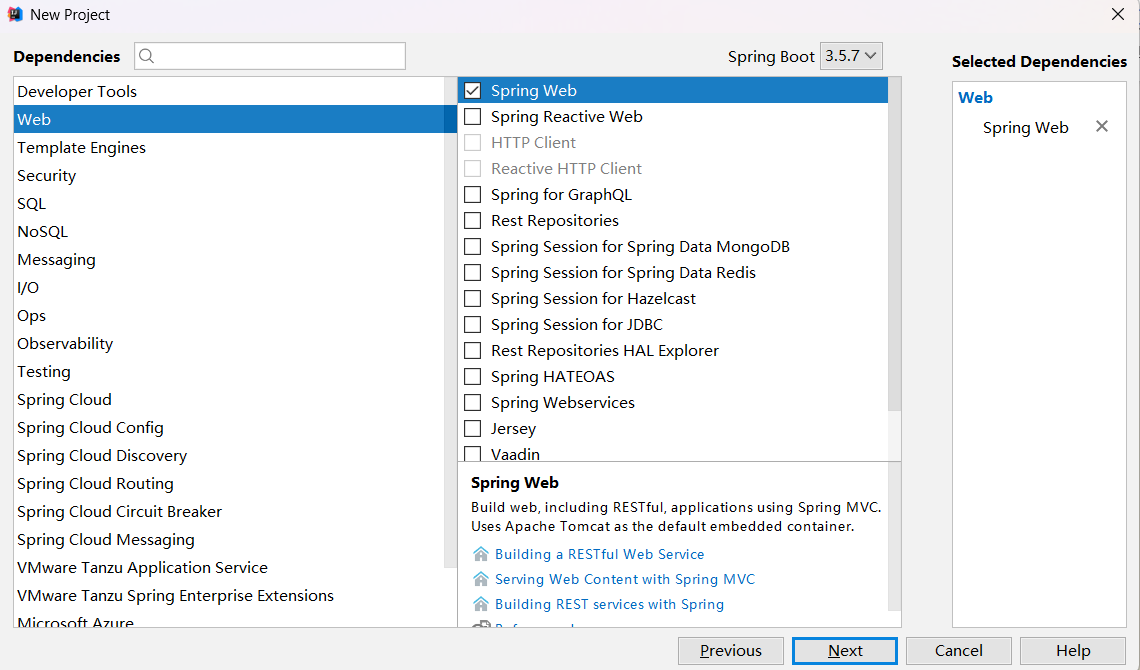Choose the Testing category
Viewport: 1140px width, 670px height.
pos(229,371)
